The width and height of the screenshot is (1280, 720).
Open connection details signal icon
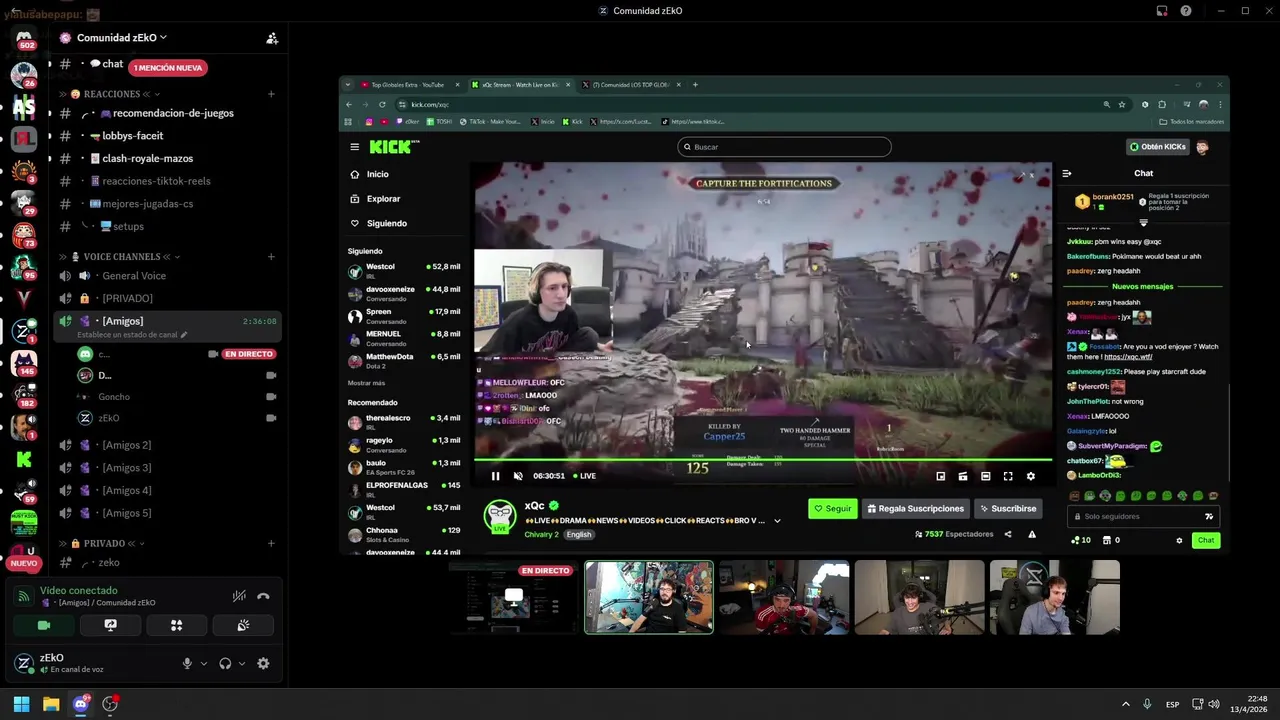tap(24, 596)
